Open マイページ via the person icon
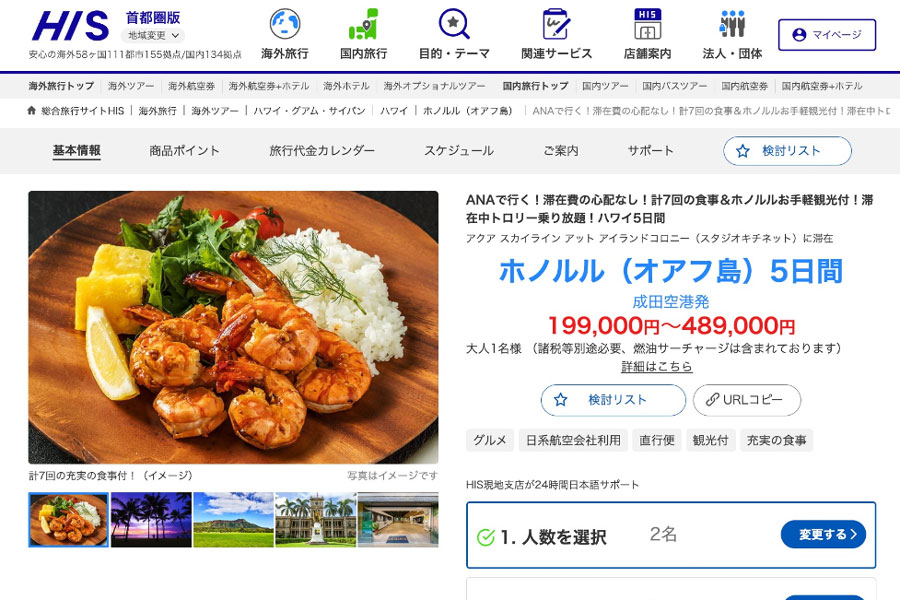The height and width of the screenshot is (600, 900). (x=797, y=32)
